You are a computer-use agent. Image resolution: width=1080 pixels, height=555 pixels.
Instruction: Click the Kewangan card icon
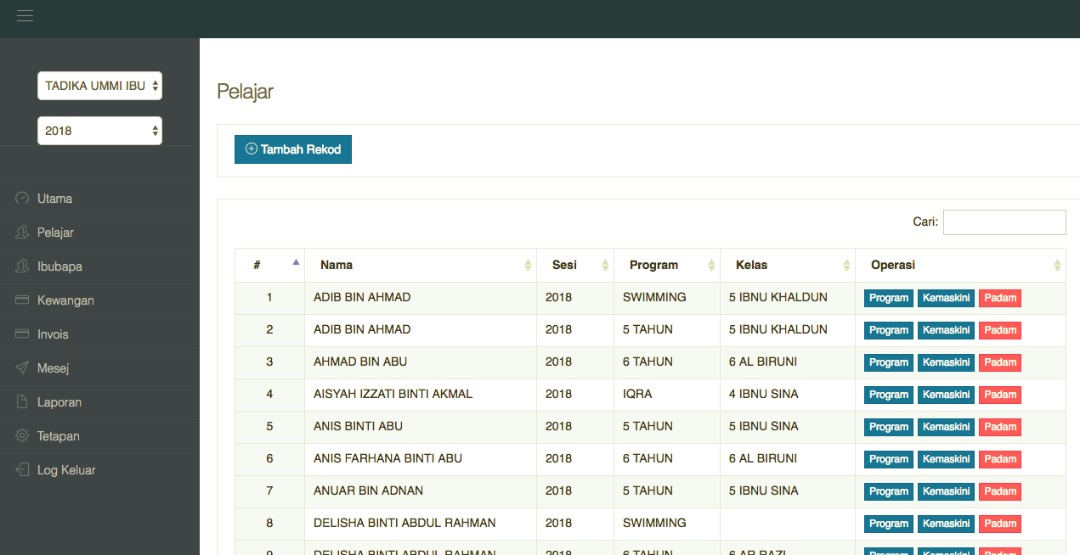(22, 300)
